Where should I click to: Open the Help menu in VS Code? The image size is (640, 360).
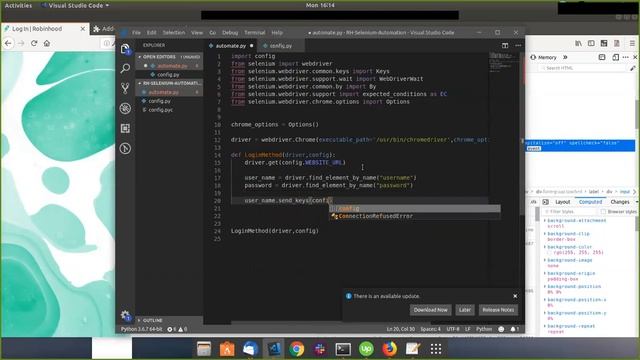pos(277,32)
